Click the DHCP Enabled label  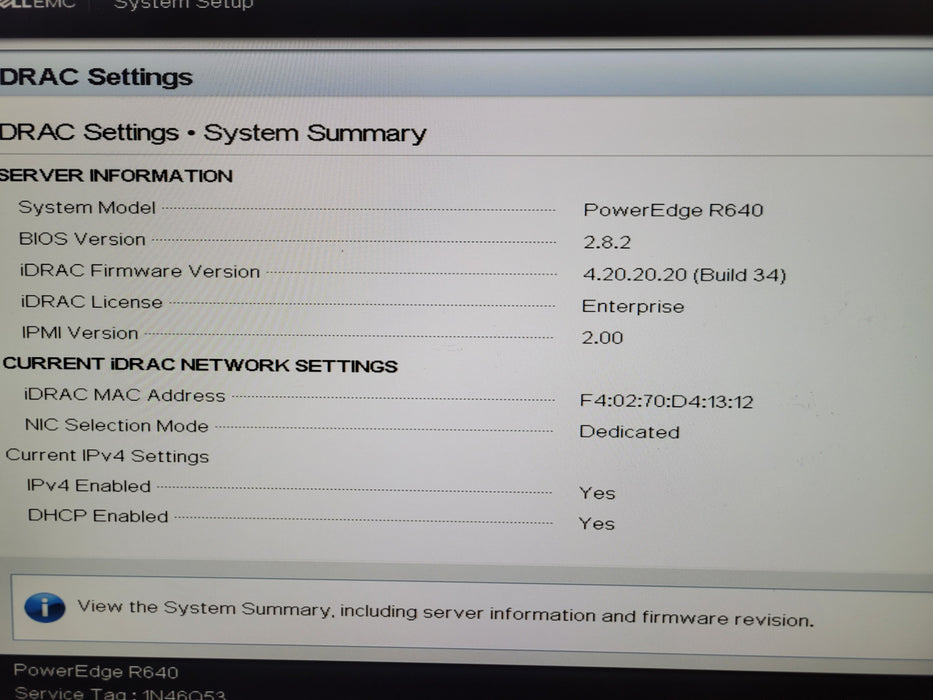click(x=98, y=515)
